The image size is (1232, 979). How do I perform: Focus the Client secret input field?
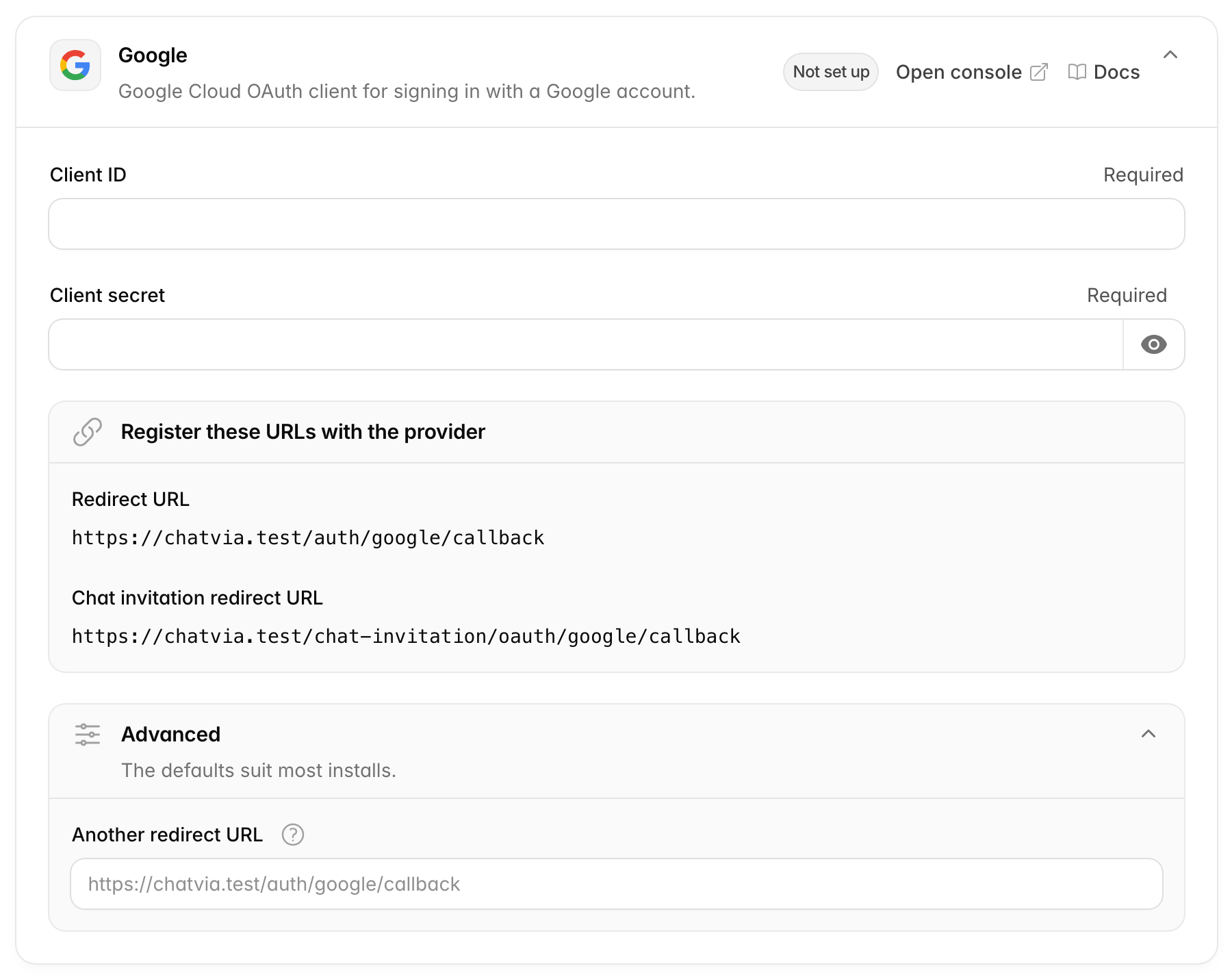pos(586,344)
